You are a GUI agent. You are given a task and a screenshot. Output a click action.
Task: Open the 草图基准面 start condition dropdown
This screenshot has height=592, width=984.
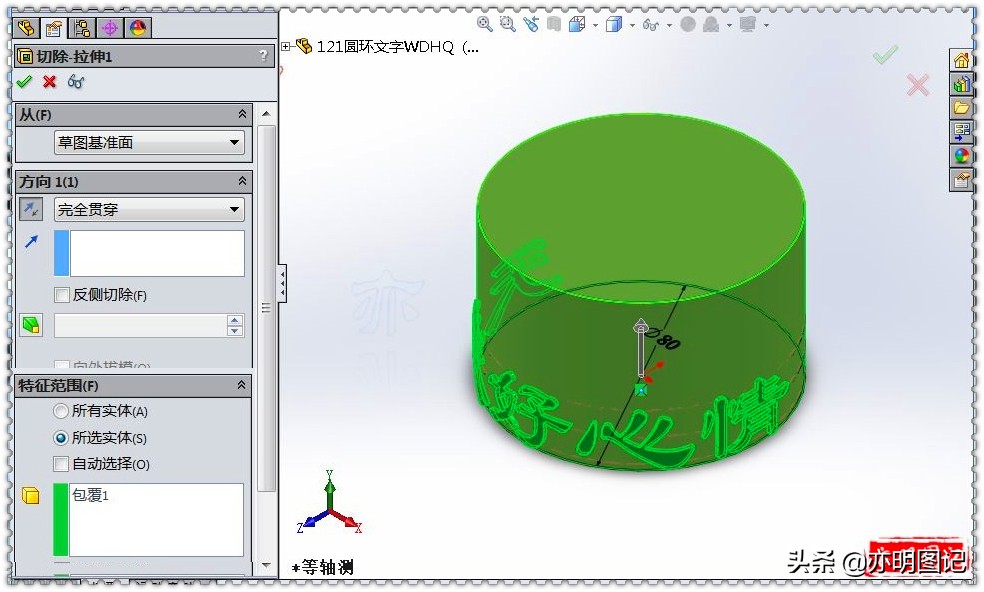pos(235,142)
